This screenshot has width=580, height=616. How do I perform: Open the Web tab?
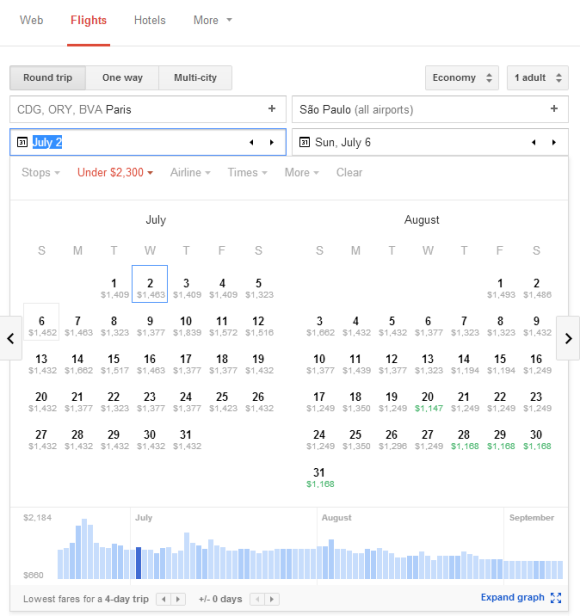[x=31, y=20]
